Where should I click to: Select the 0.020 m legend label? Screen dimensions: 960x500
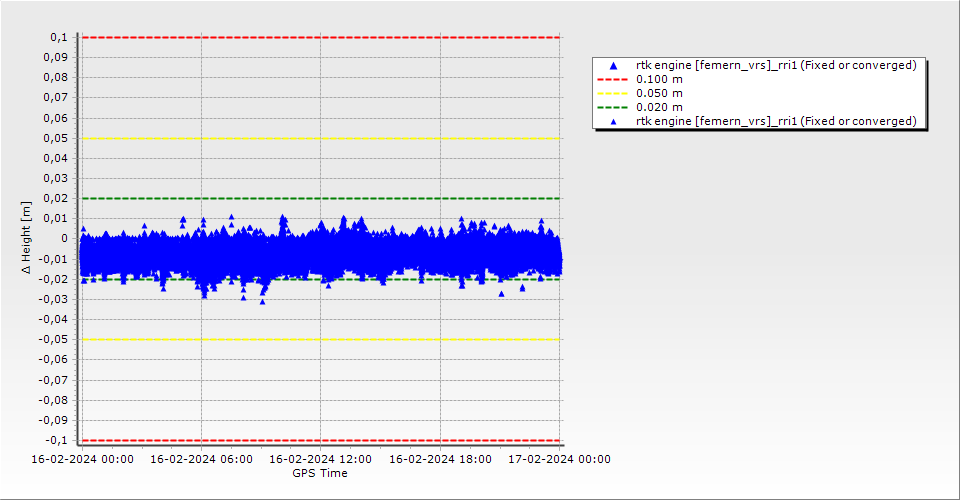660,107
